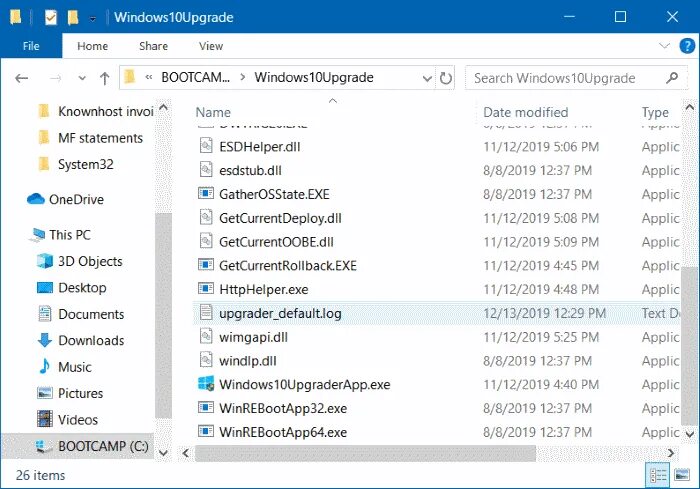This screenshot has height=489, width=700.
Task: Click the navigation pane scroll up arrow
Action: pyautogui.click(x=163, y=108)
